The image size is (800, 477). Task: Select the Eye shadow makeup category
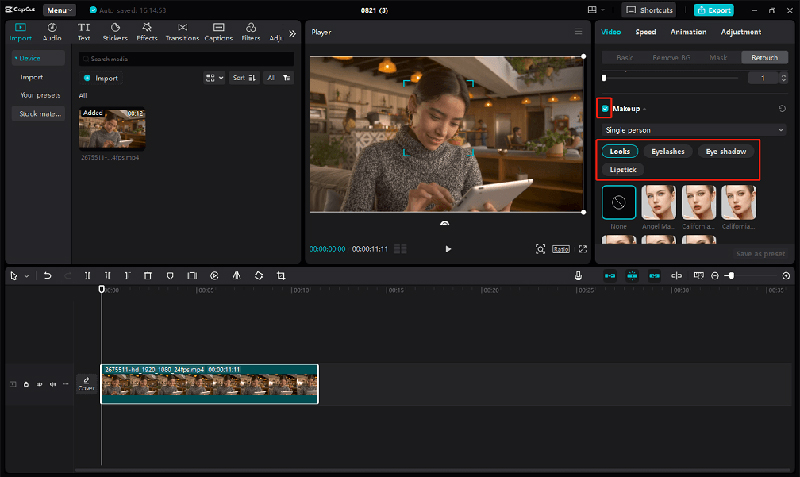725,151
